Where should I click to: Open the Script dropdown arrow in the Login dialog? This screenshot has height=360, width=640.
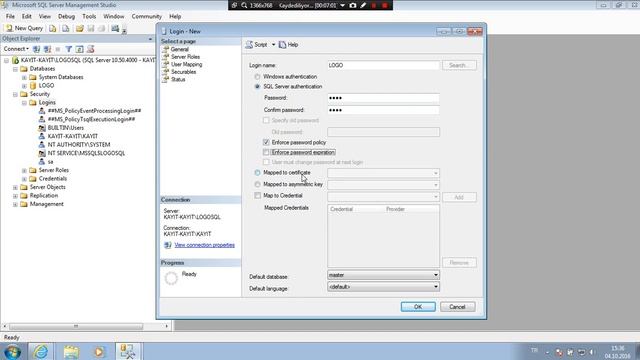[x=273, y=44]
